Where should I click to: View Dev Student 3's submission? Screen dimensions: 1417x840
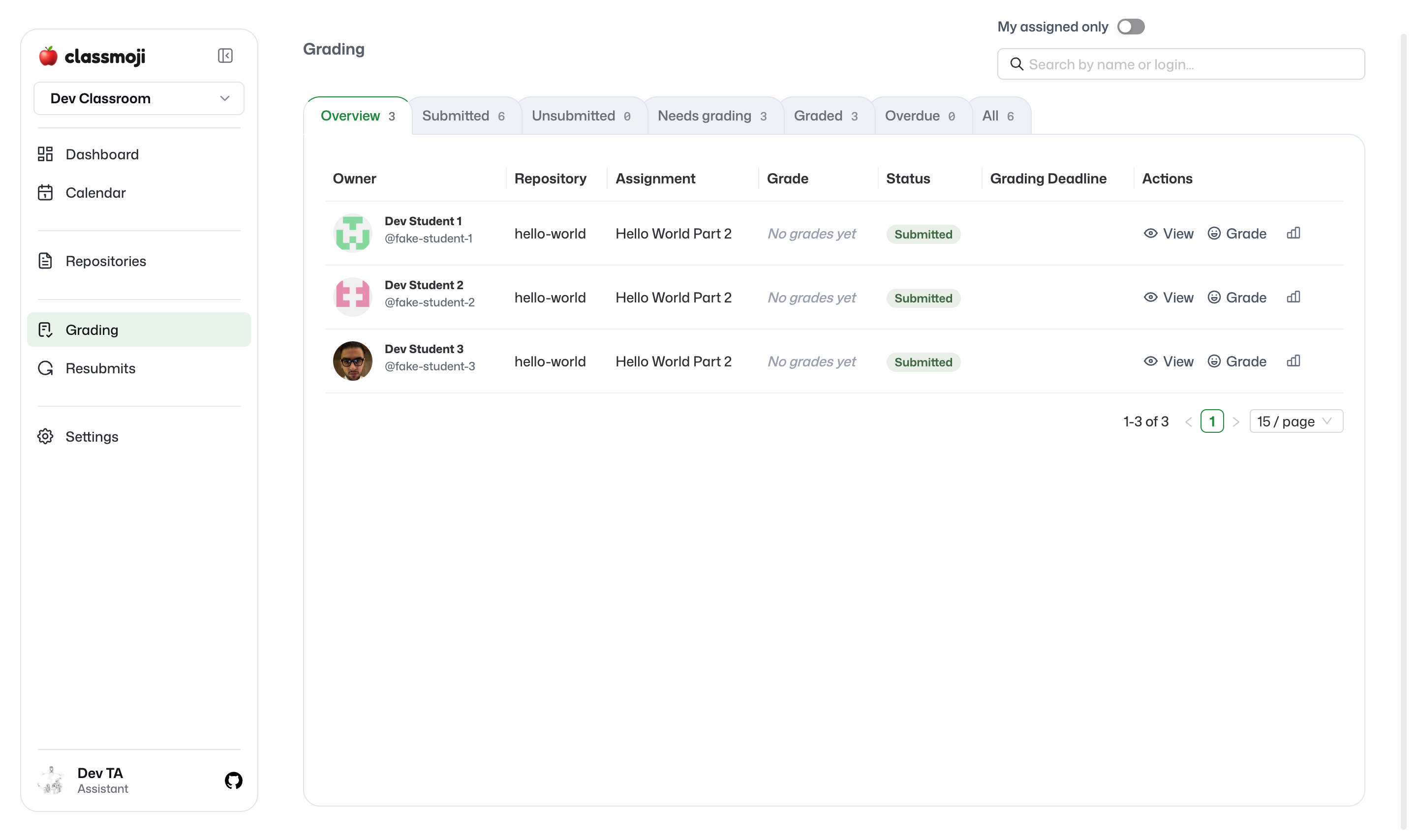click(1169, 361)
